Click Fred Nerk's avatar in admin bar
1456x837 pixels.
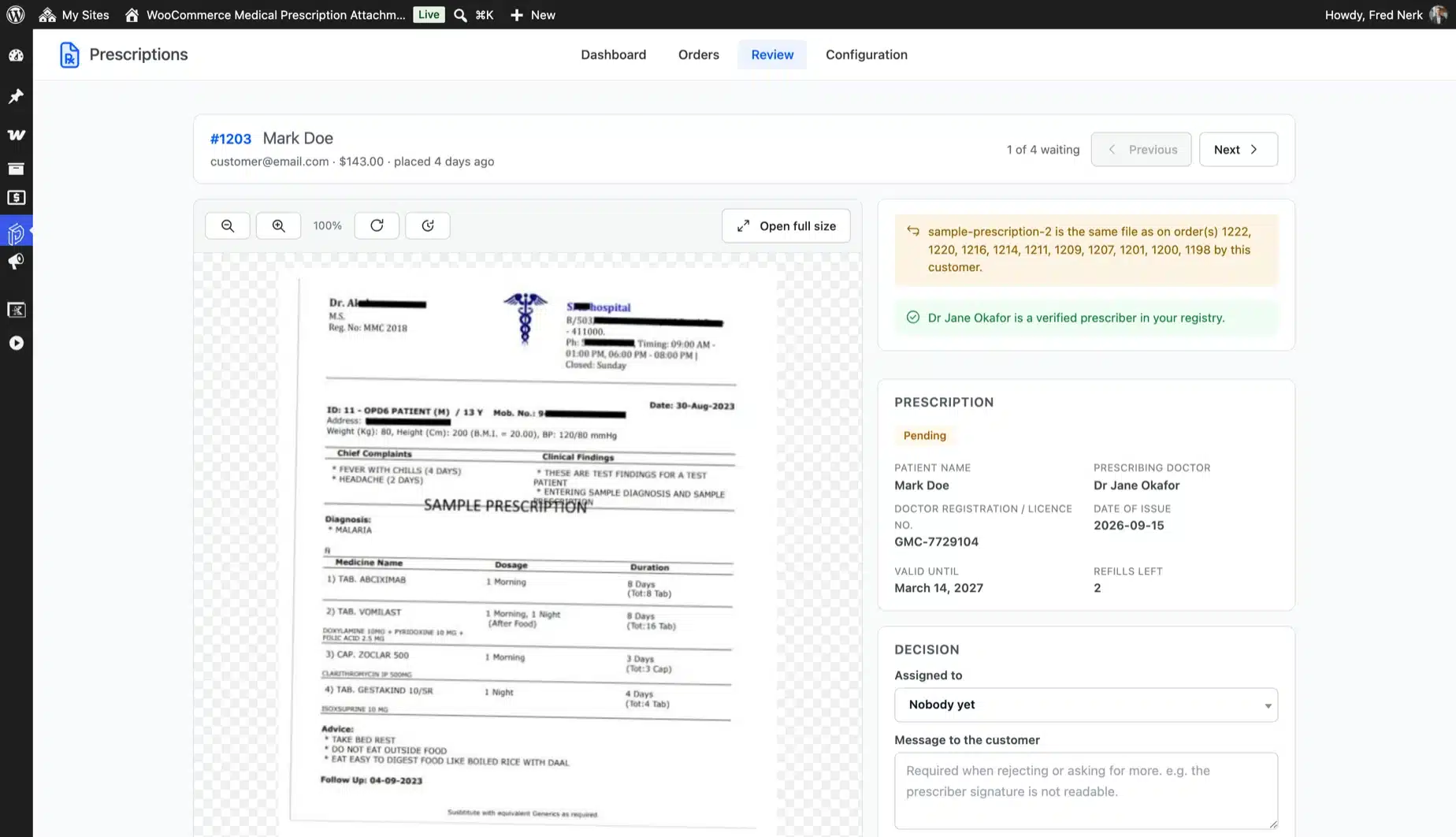(1438, 14)
